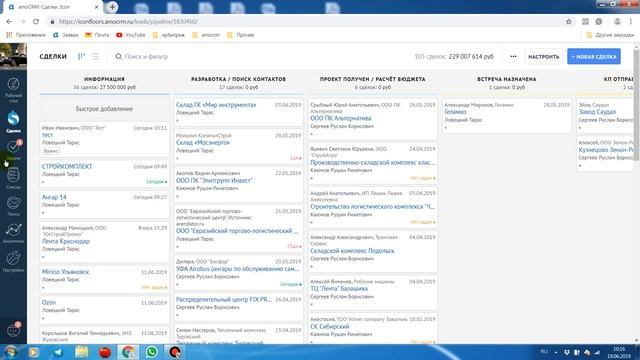Click the page vertical scrollbar
Viewport: 640px width, 360px height.
(636, 104)
